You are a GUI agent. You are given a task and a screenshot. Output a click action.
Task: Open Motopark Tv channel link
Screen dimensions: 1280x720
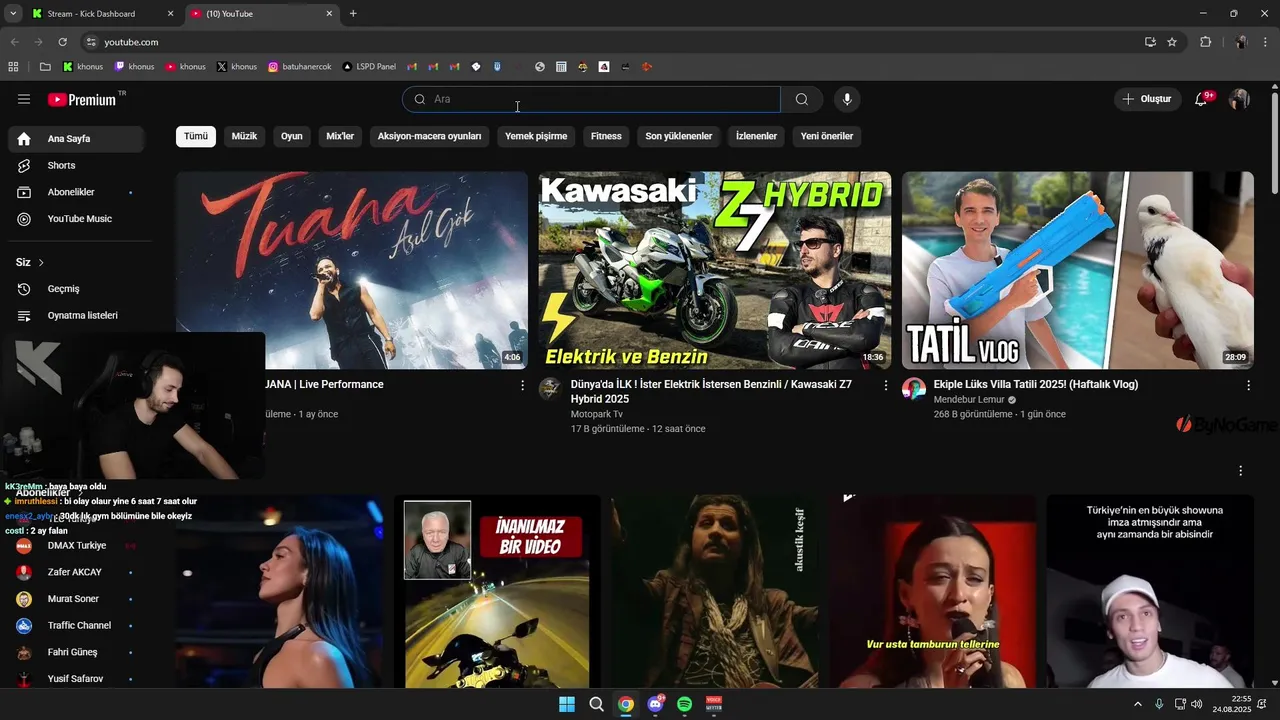click(x=597, y=414)
